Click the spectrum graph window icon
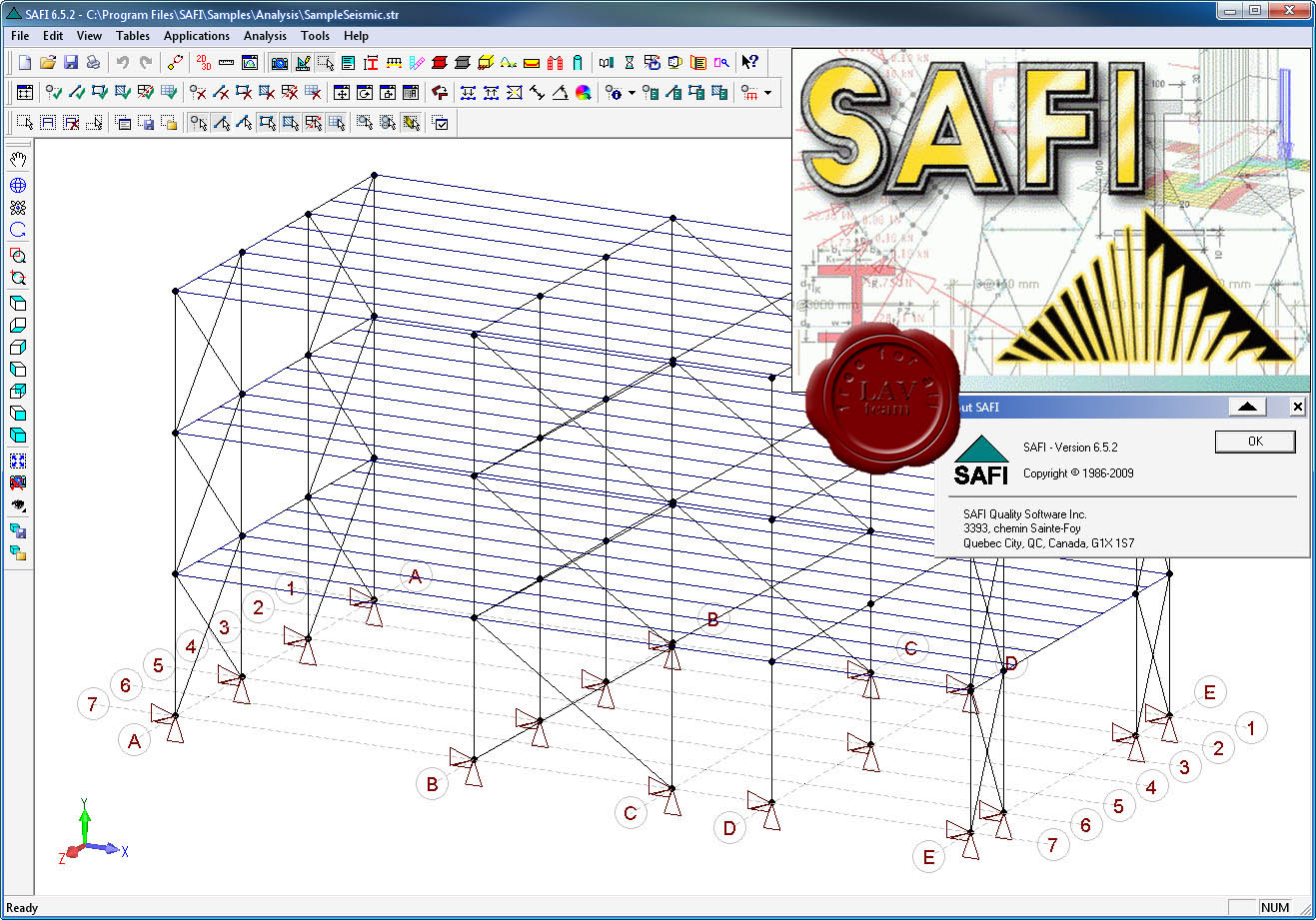The image size is (1316, 920). click(250, 62)
